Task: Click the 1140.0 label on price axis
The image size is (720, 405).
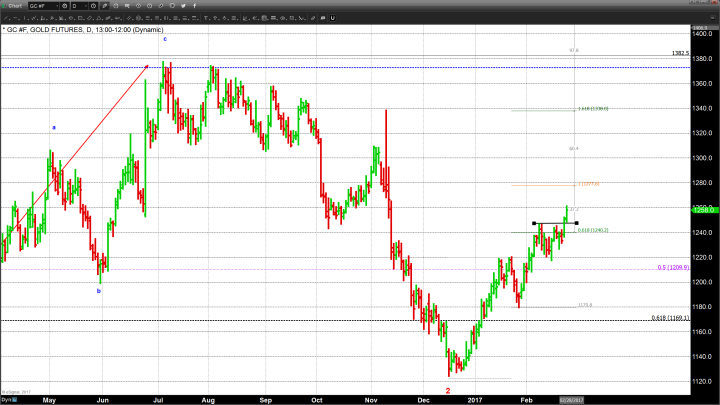Action: (x=703, y=356)
